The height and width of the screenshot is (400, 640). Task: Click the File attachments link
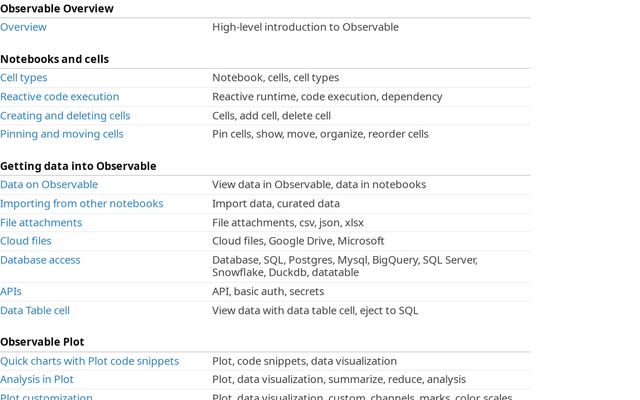[x=41, y=223]
